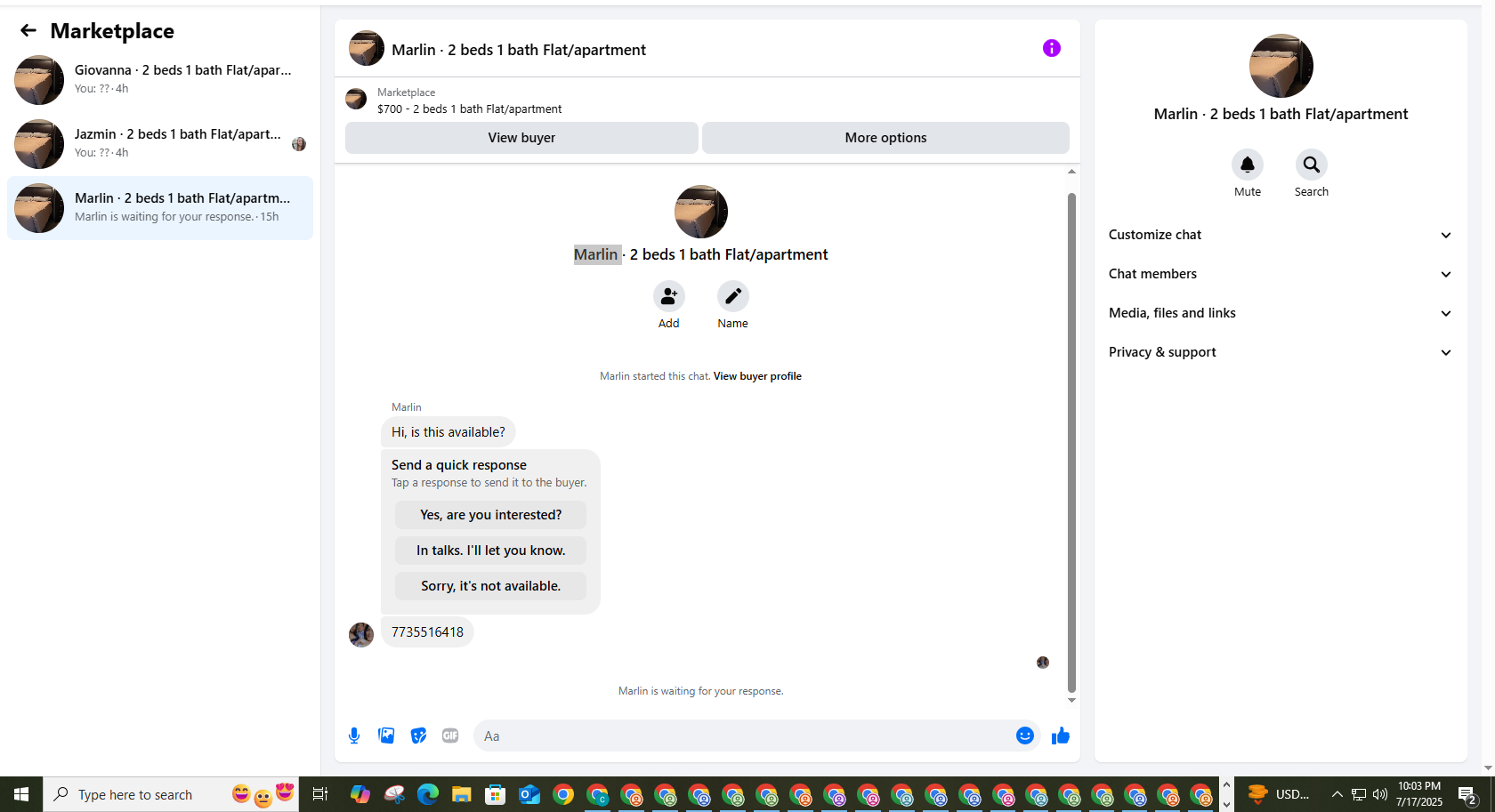Add people with the Add icon

(668, 296)
